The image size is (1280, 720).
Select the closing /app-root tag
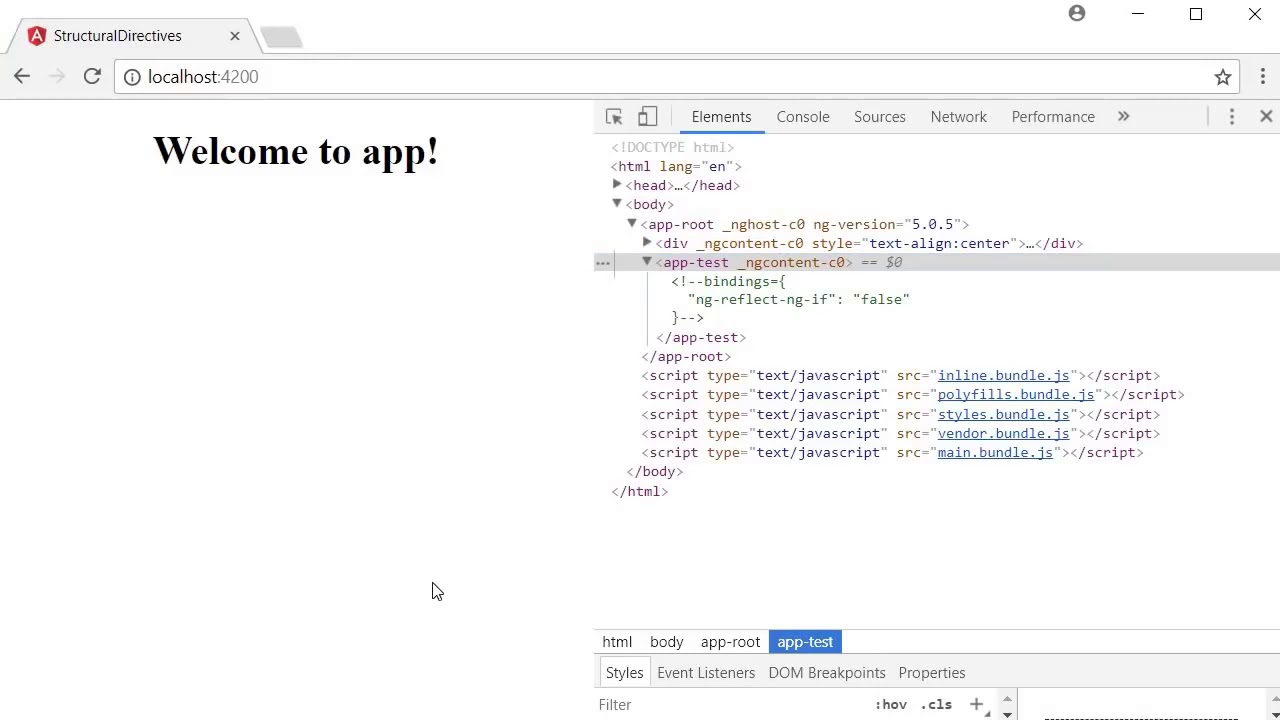(686, 357)
